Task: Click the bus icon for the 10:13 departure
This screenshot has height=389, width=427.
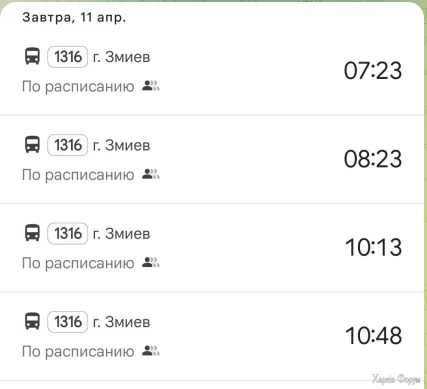Action: coord(32,233)
